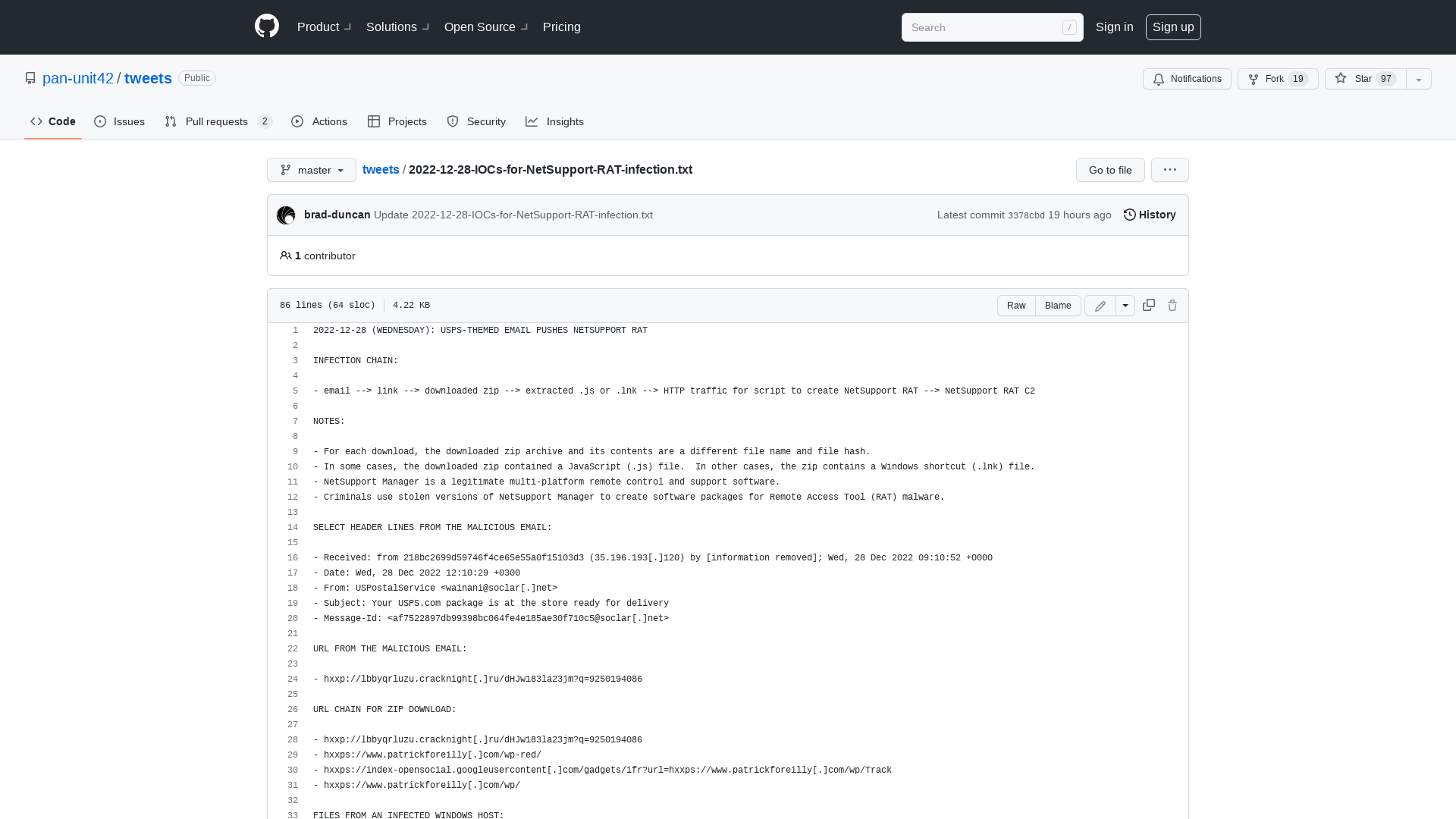Viewport: 1456px width, 819px height.
Task: Open the star lists dropdown arrow
Action: click(1419, 79)
